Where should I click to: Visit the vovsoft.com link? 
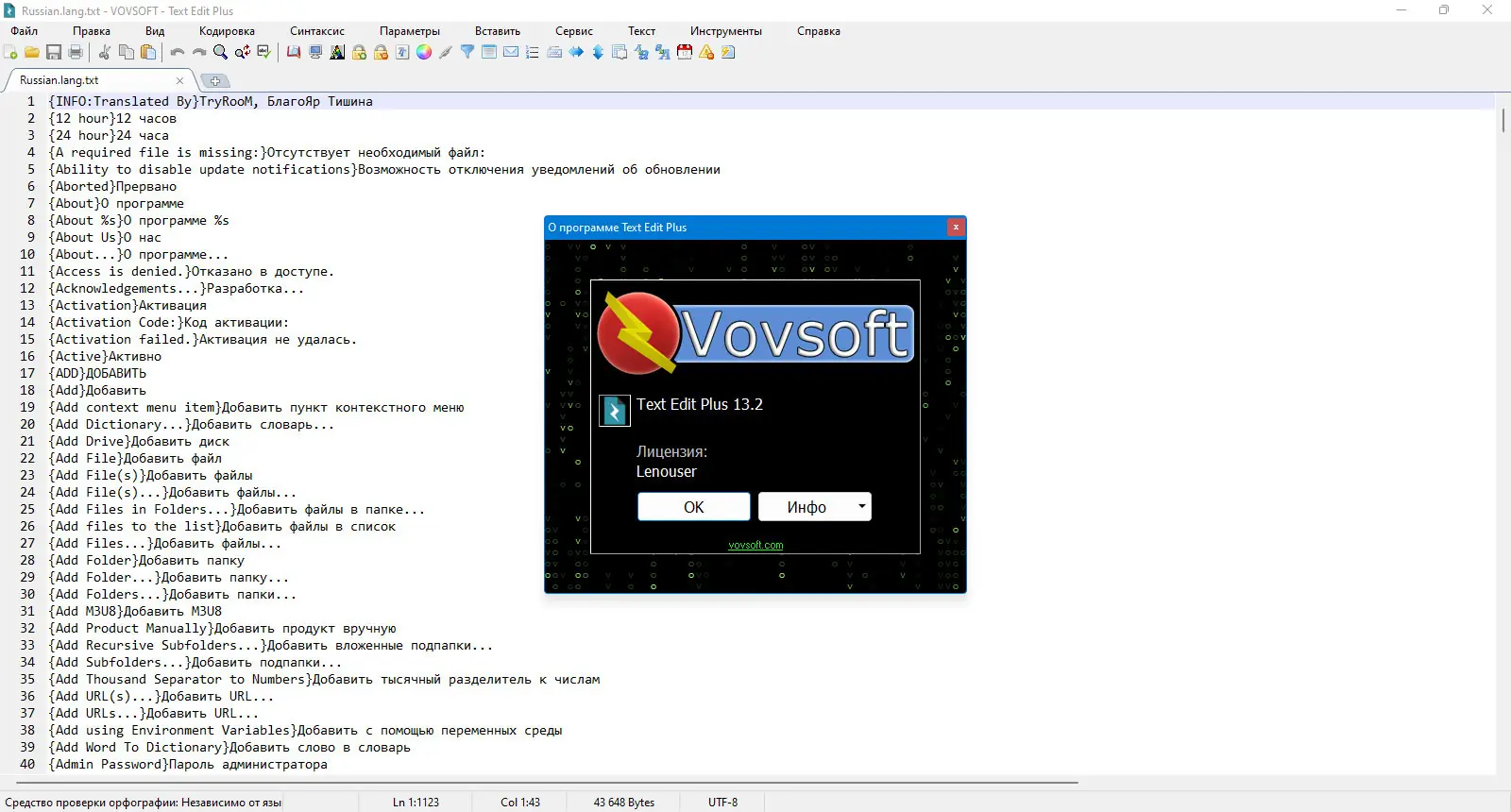755,545
